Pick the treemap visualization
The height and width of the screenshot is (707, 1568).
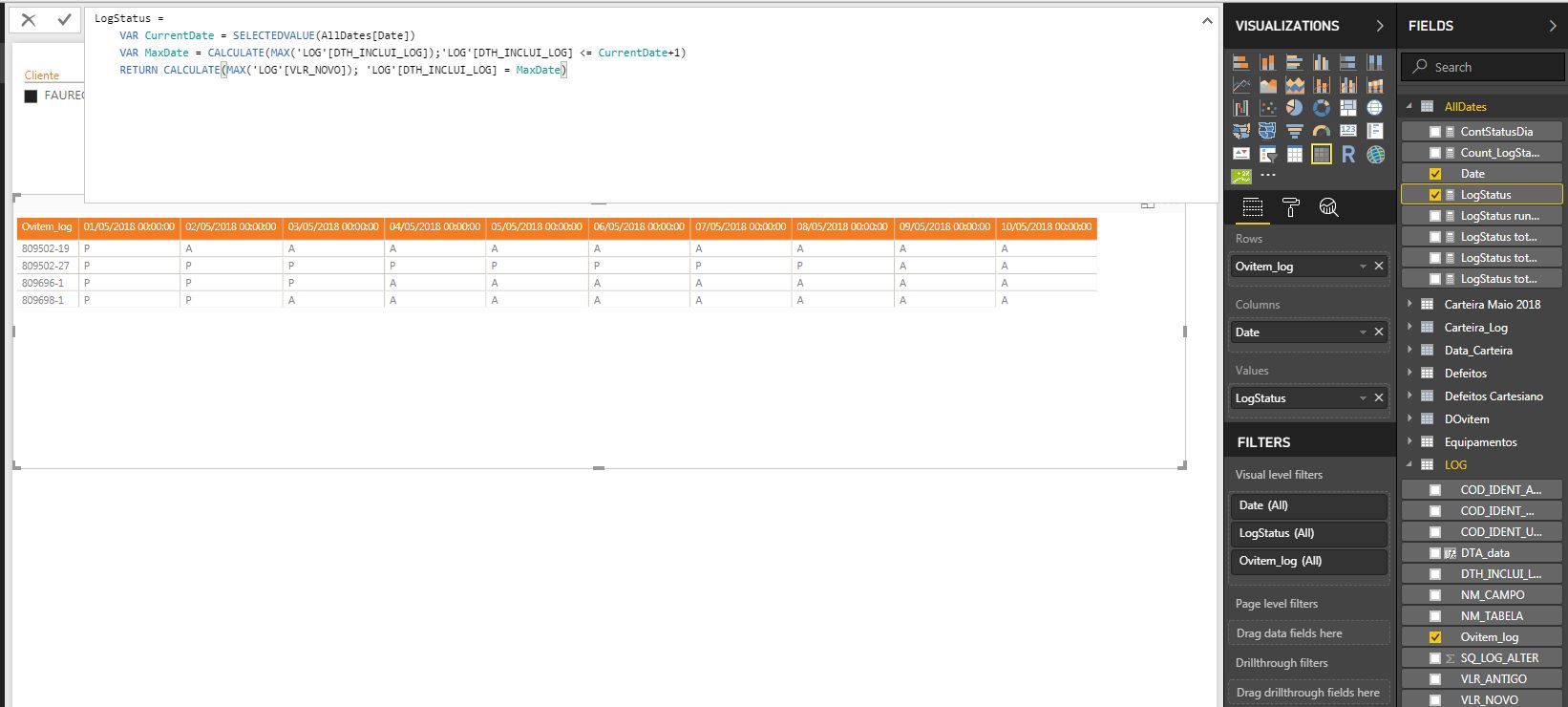click(1348, 108)
